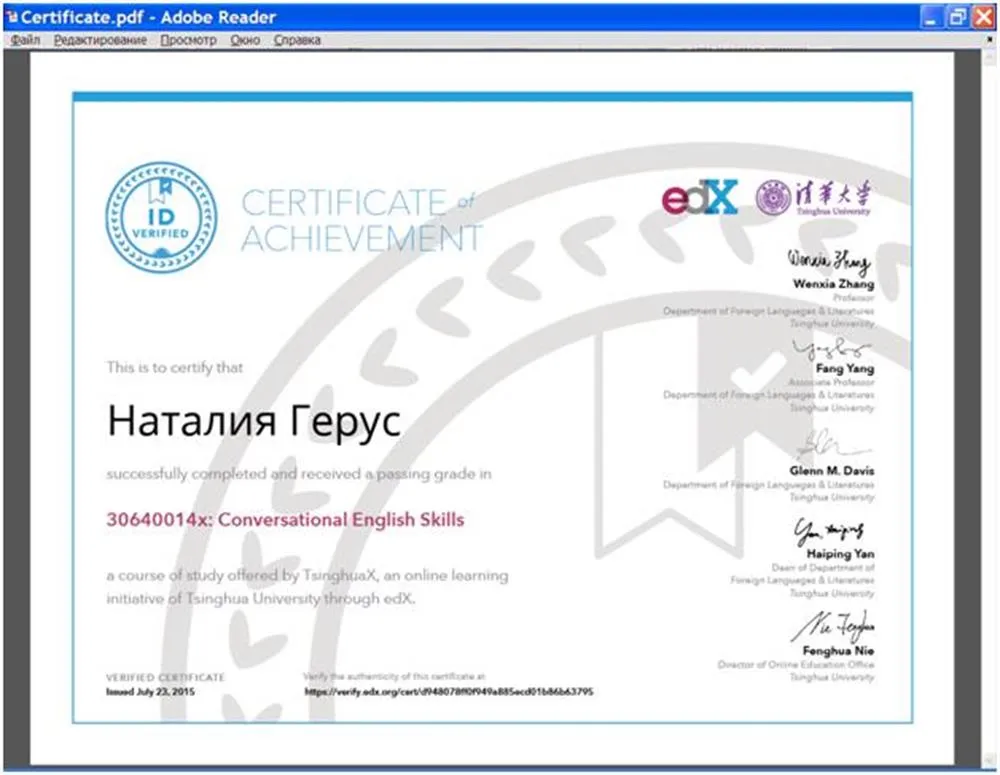Screen dimensions: 1000x775
Task: Click Wenxia Zhang's handwritten signature
Action: 829,261
